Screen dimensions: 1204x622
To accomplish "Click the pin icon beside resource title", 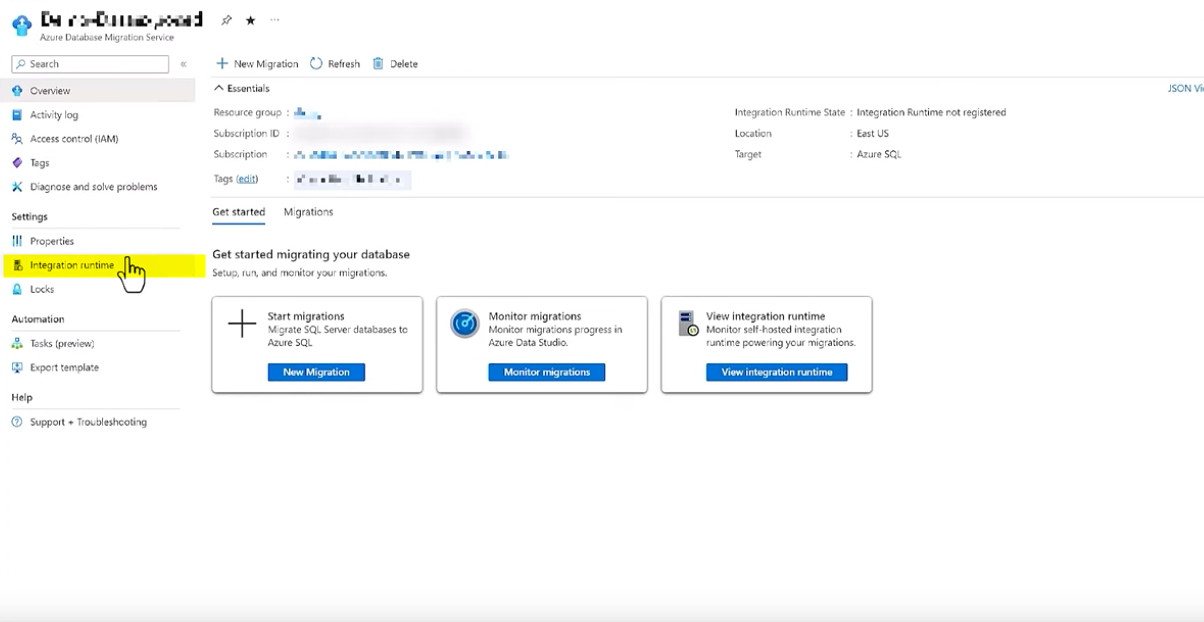I will pos(227,20).
